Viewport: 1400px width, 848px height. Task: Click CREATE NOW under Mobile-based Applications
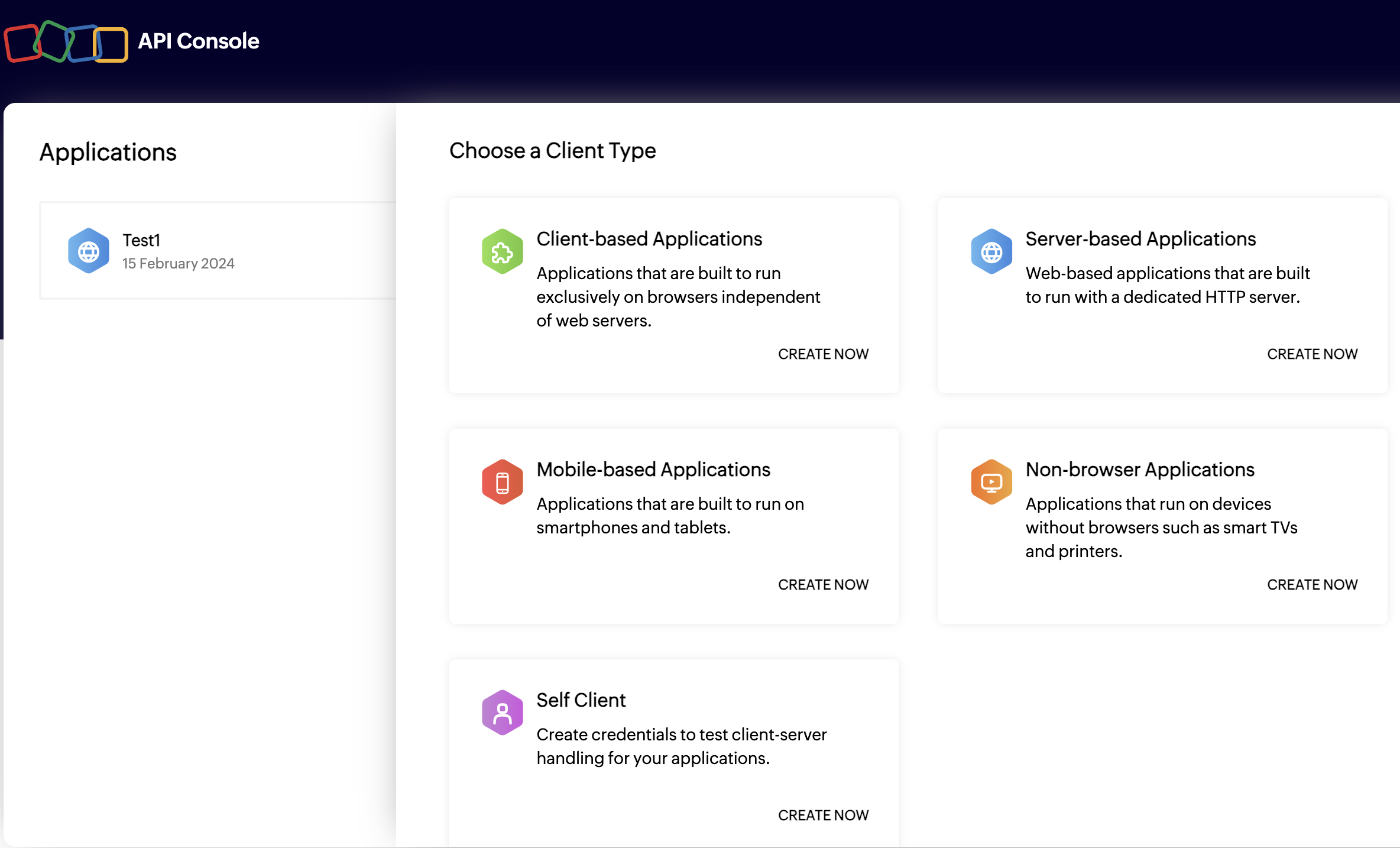click(823, 584)
